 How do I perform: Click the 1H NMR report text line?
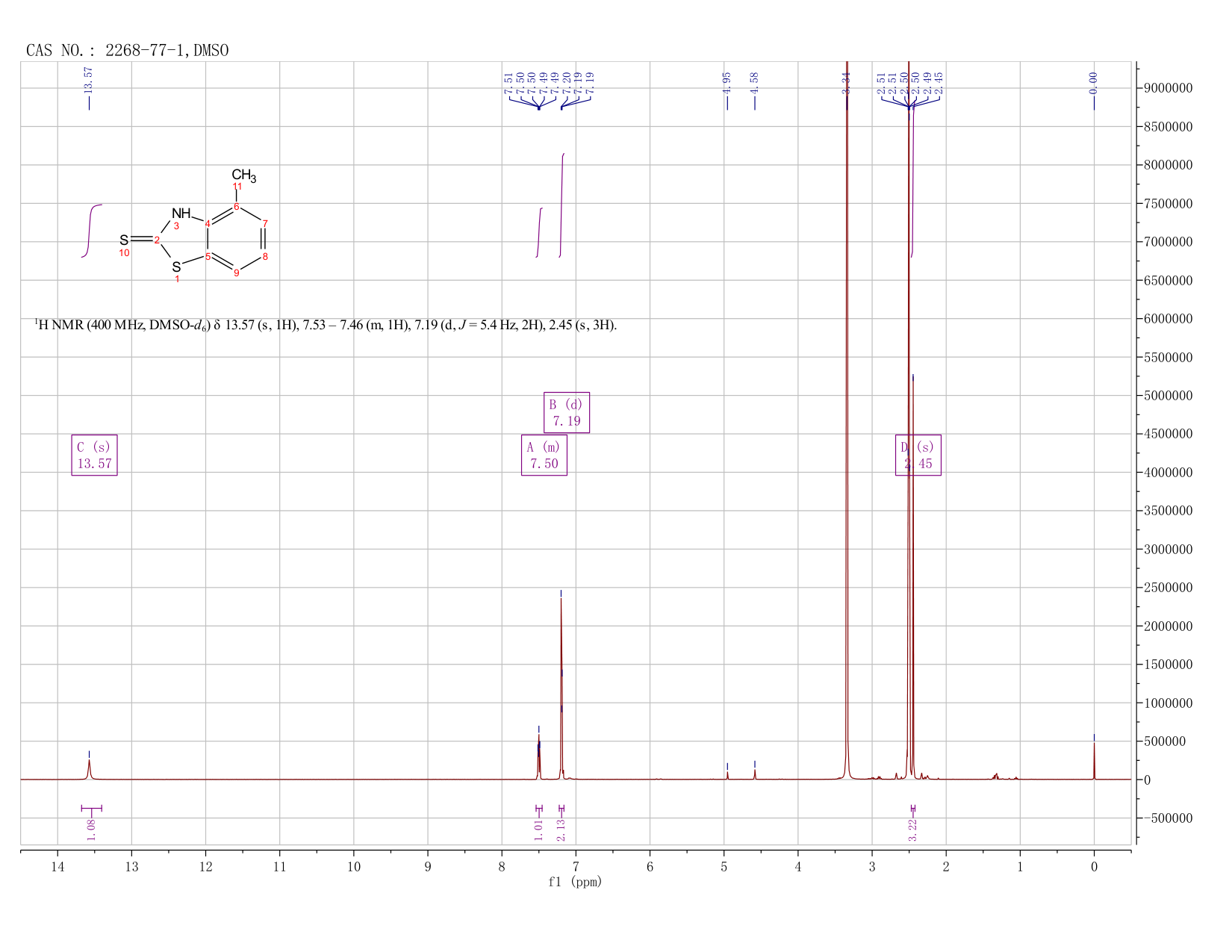[x=326, y=326]
